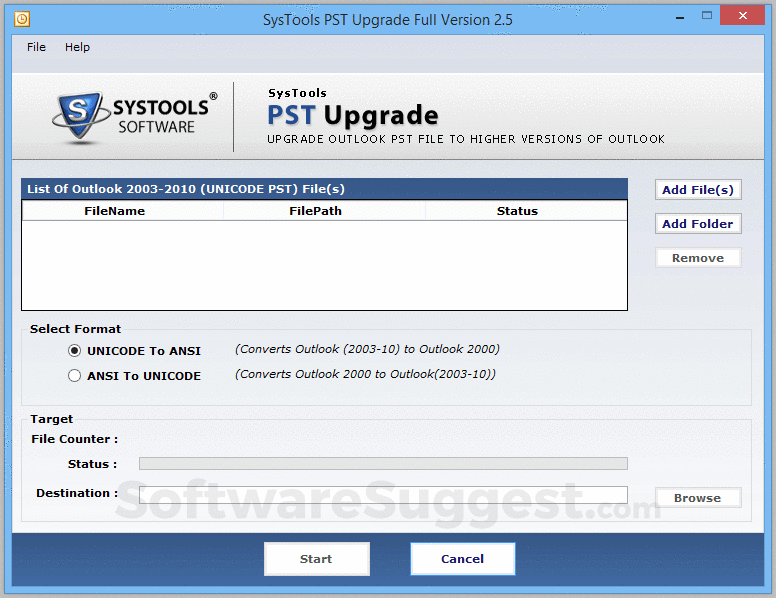Open the File menu
The width and height of the screenshot is (776, 598).
coord(36,47)
